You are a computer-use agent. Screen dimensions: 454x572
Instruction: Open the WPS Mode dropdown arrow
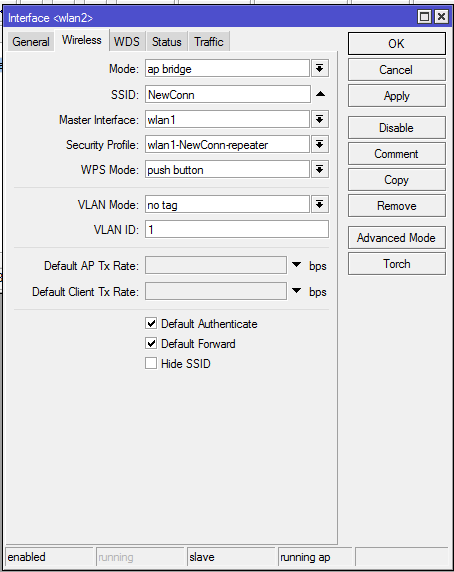click(x=320, y=170)
